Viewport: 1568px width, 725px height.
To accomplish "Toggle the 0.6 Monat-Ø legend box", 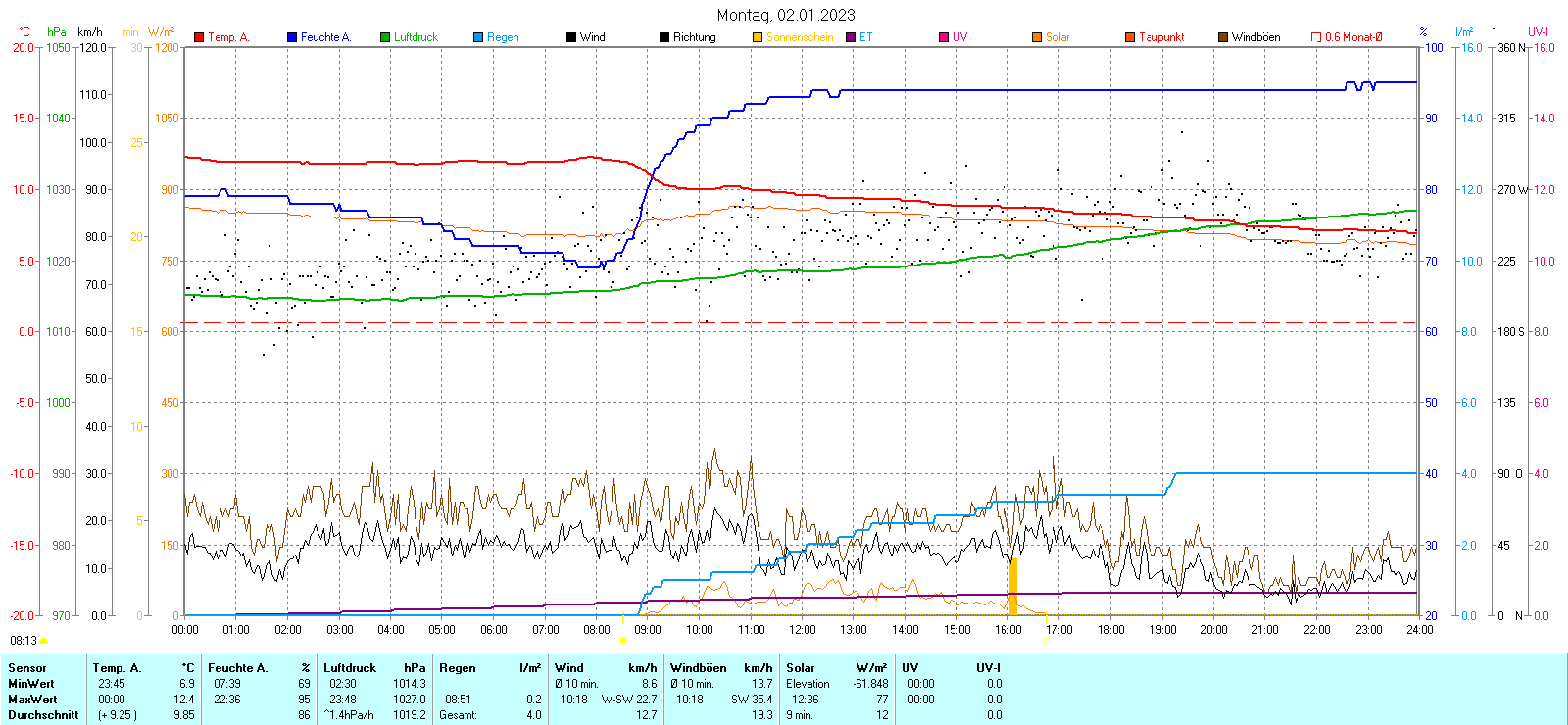I will click(1316, 37).
